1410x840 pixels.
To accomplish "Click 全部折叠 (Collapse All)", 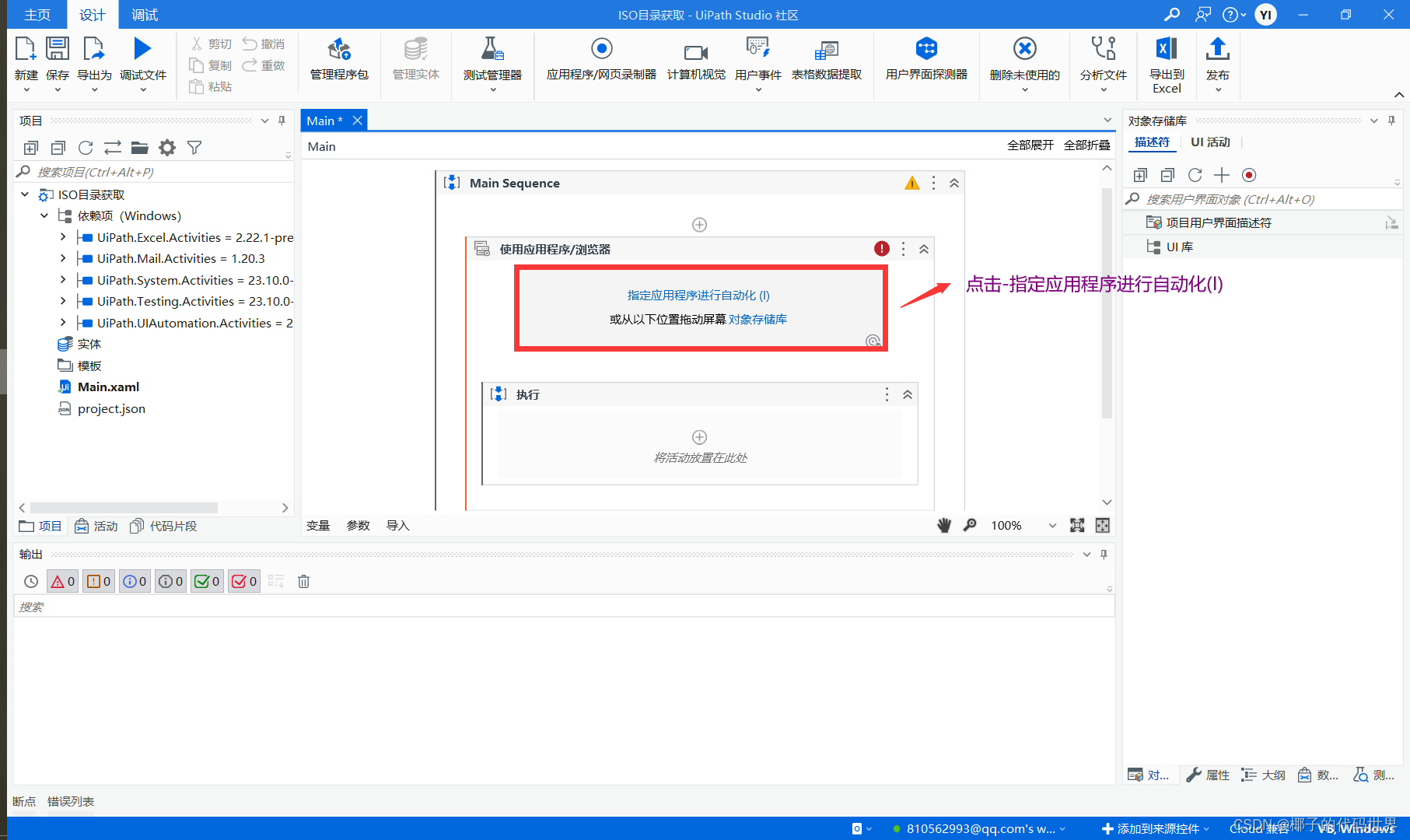I will 1086,145.
